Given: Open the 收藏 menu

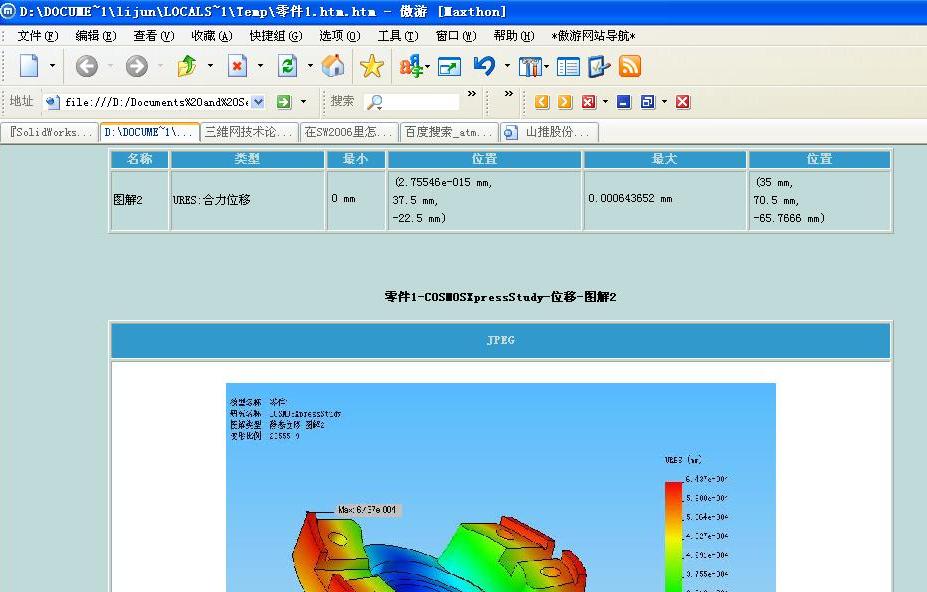Looking at the screenshot, I should (212, 36).
